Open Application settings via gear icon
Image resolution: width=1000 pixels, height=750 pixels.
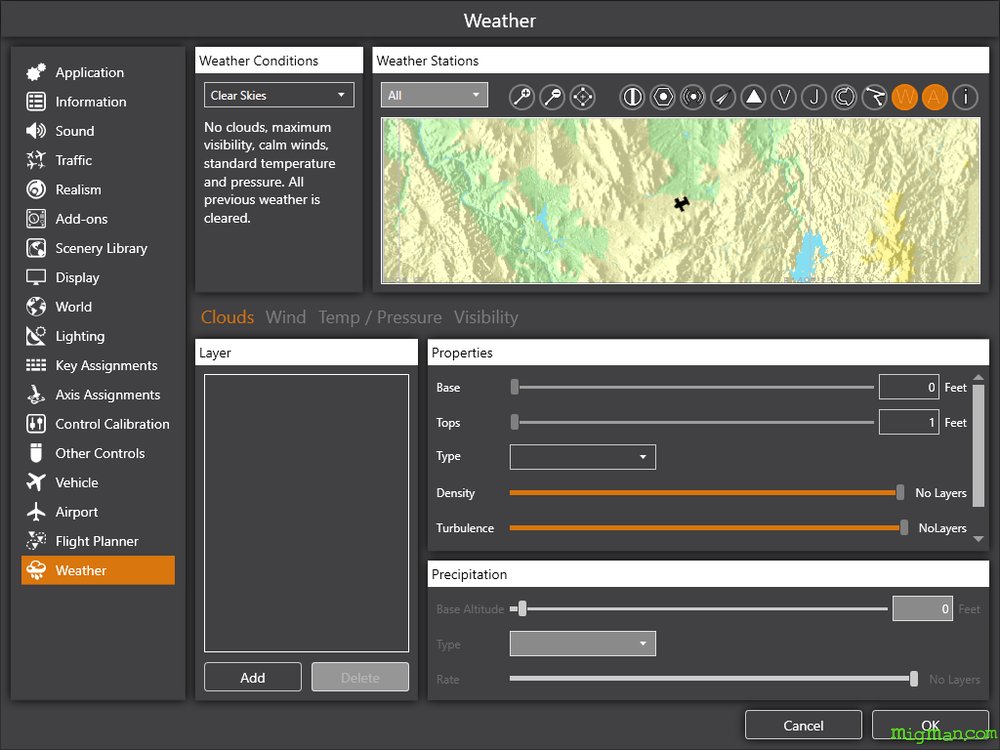(x=36, y=72)
